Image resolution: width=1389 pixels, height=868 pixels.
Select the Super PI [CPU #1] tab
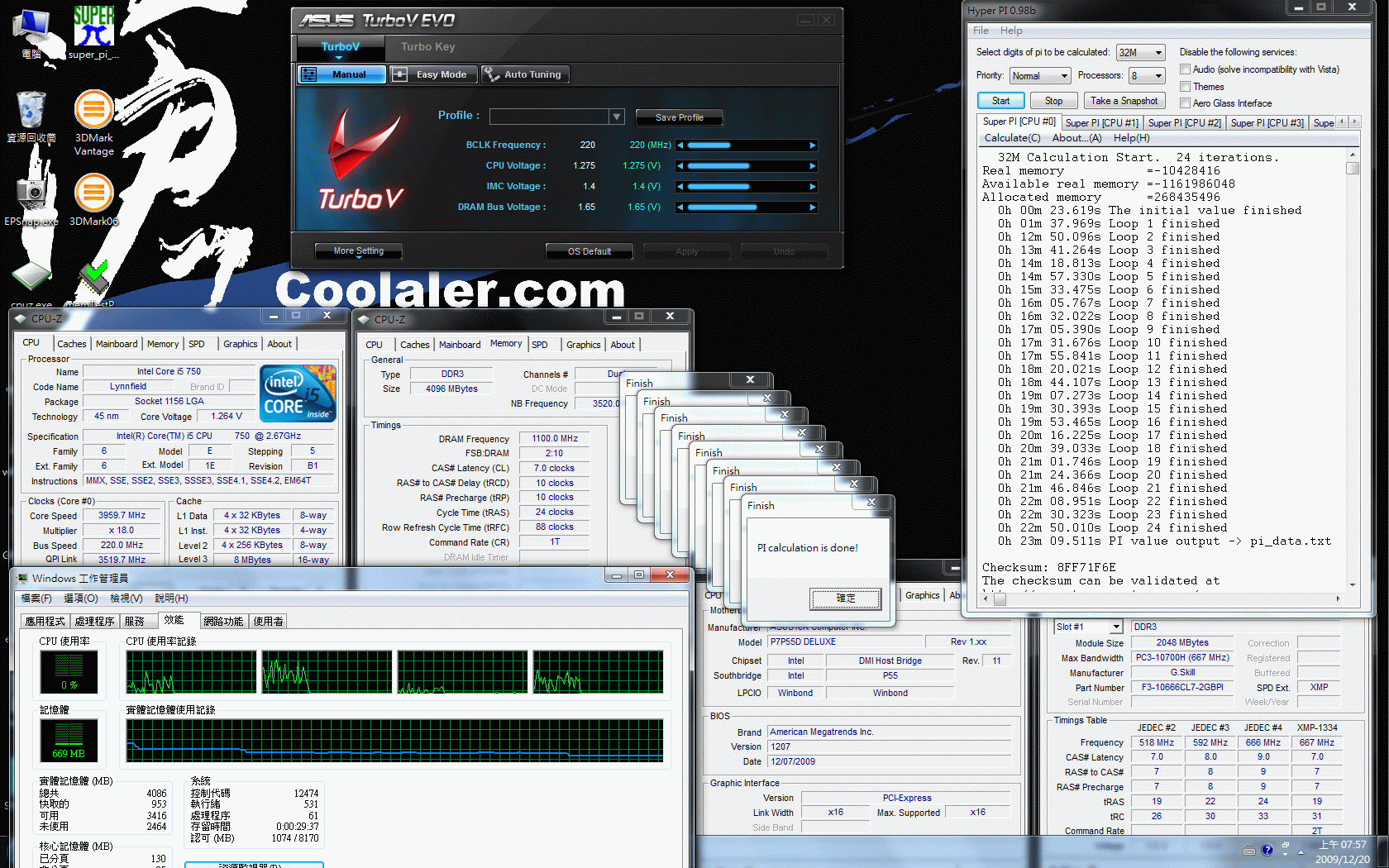1102,123
